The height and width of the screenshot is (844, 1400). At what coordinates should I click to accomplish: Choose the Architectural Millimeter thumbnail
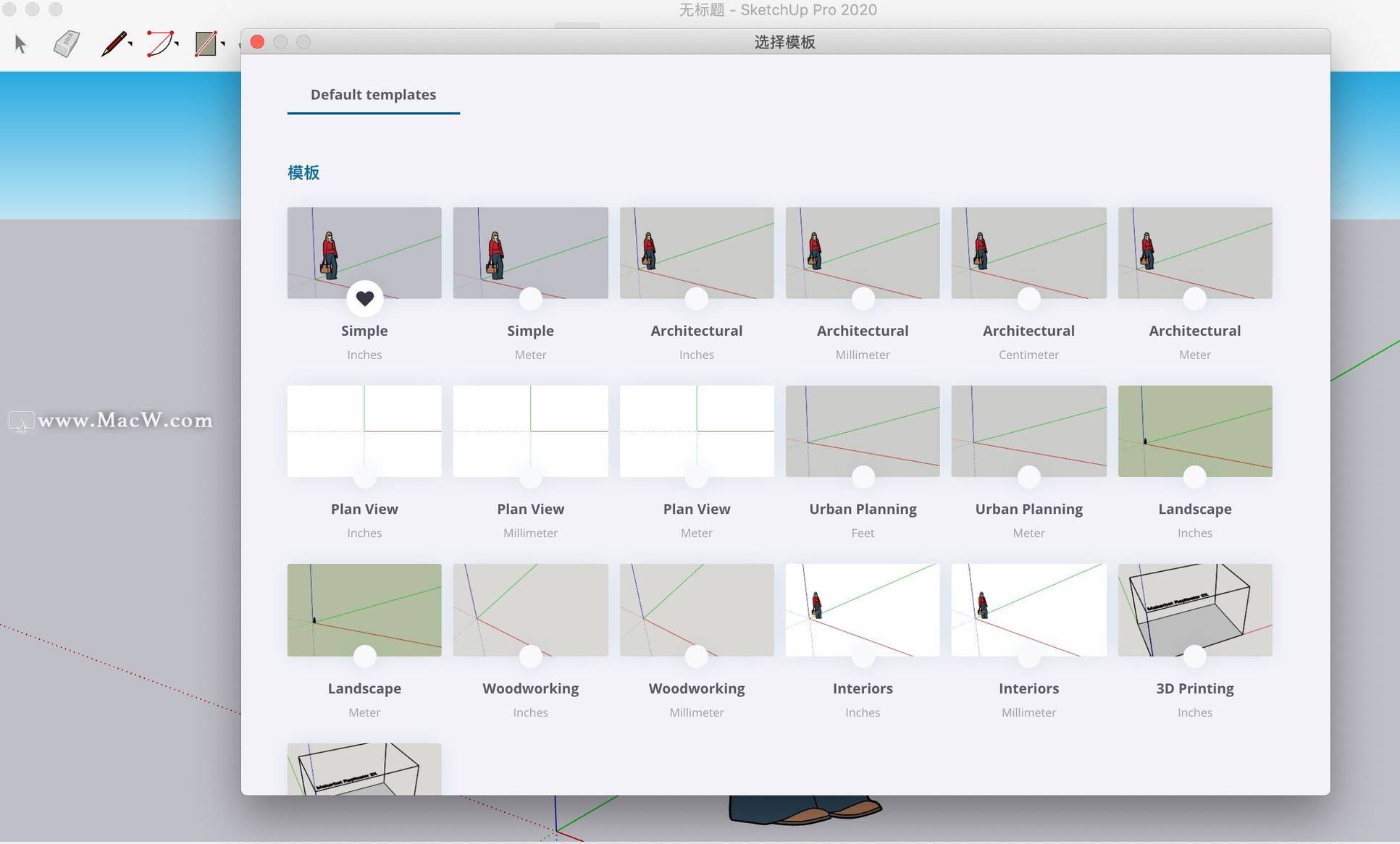[x=863, y=253]
